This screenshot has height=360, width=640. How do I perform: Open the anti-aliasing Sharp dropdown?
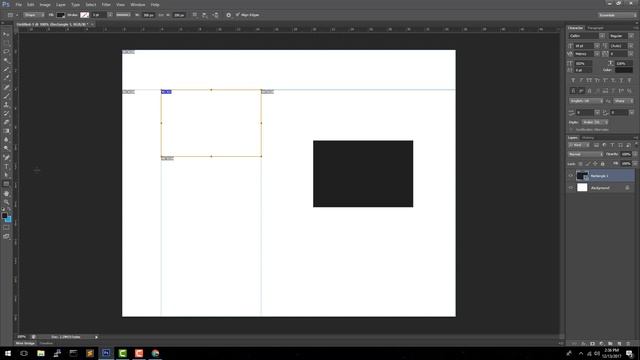point(623,101)
